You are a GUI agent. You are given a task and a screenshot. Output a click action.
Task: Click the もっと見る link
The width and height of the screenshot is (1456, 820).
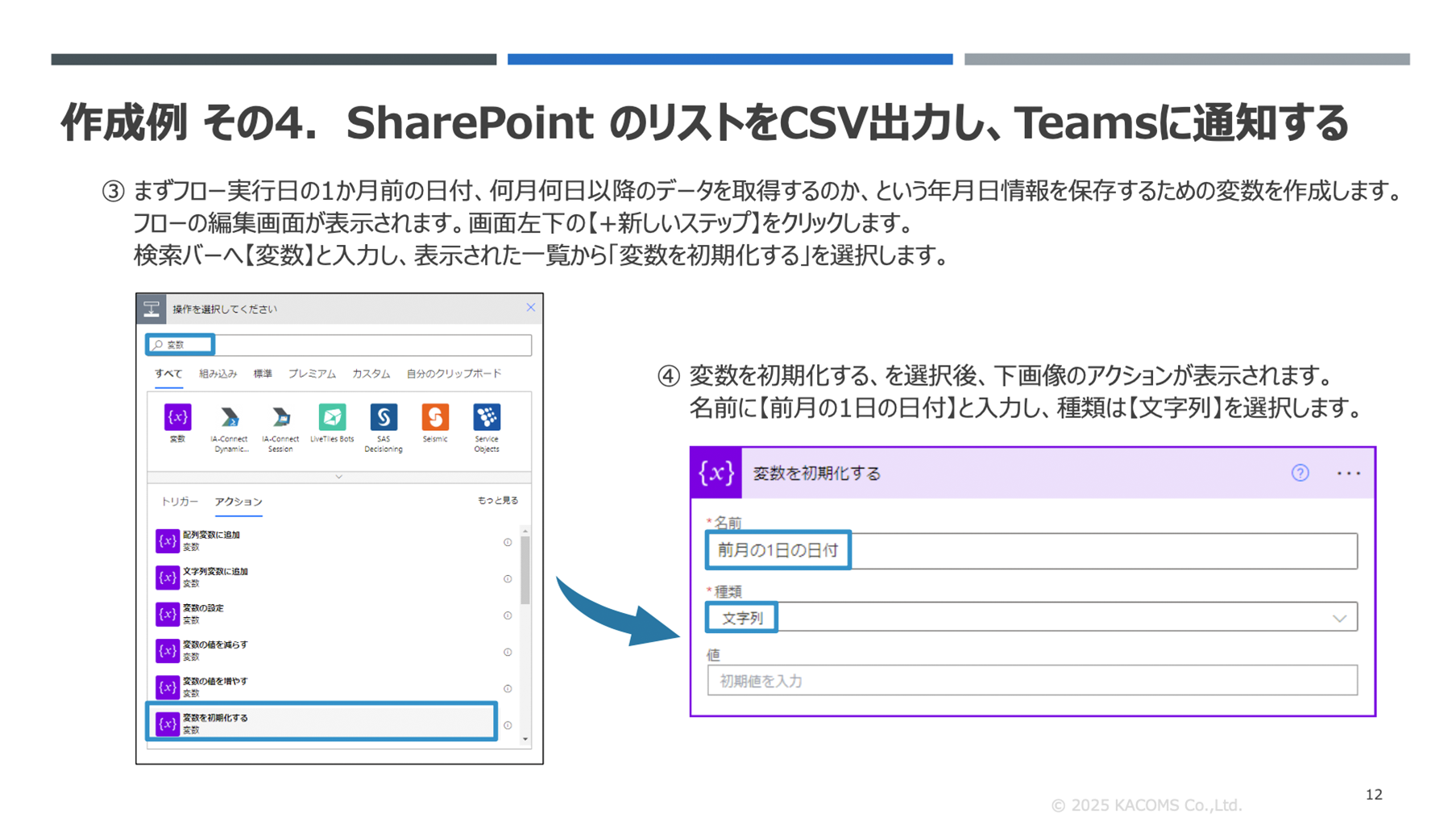[x=497, y=500]
